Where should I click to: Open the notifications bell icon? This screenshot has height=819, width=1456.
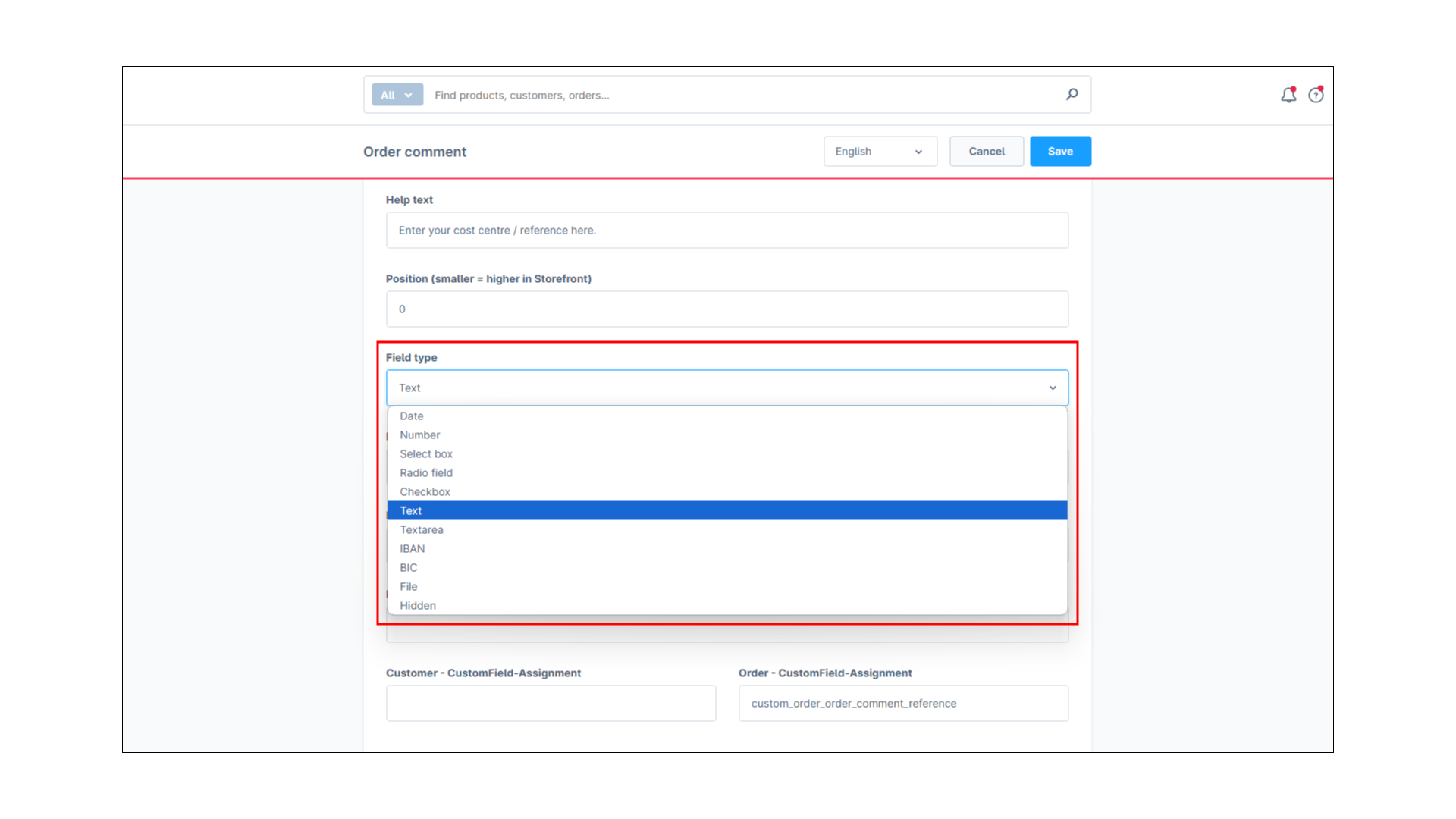pyautogui.click(x=1288, y=95)
